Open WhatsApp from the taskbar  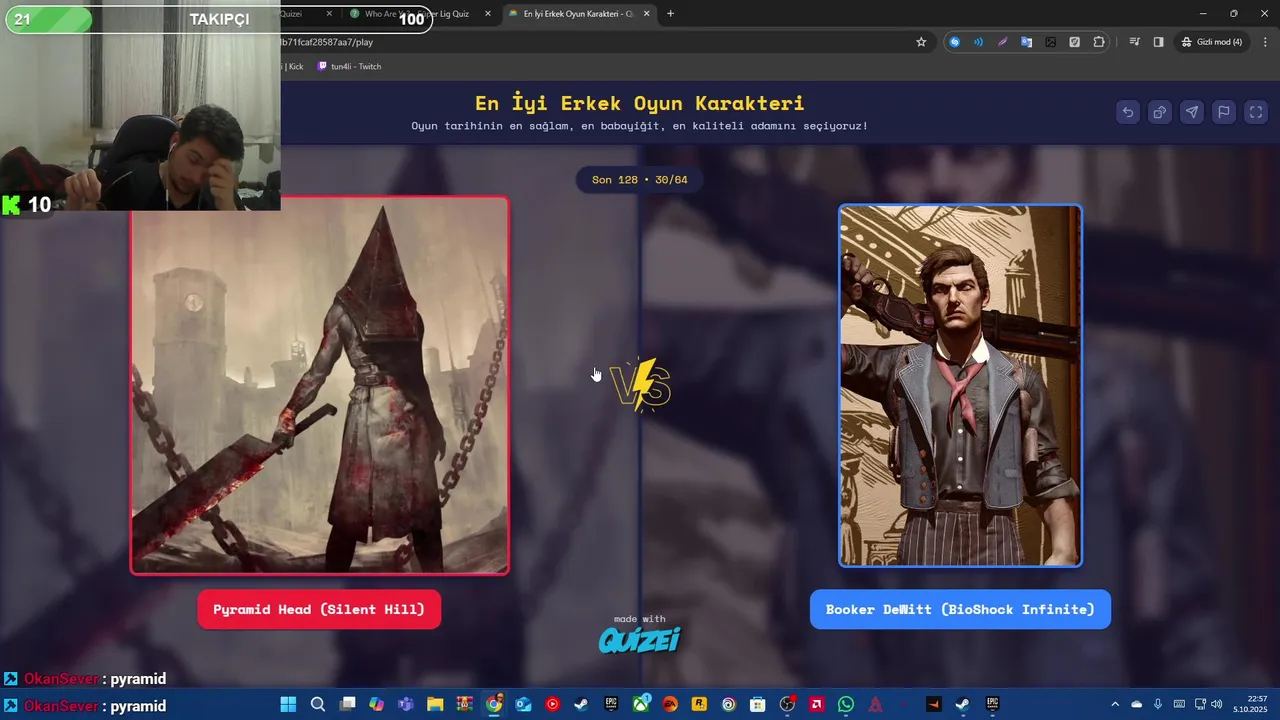tap(846, 704)
